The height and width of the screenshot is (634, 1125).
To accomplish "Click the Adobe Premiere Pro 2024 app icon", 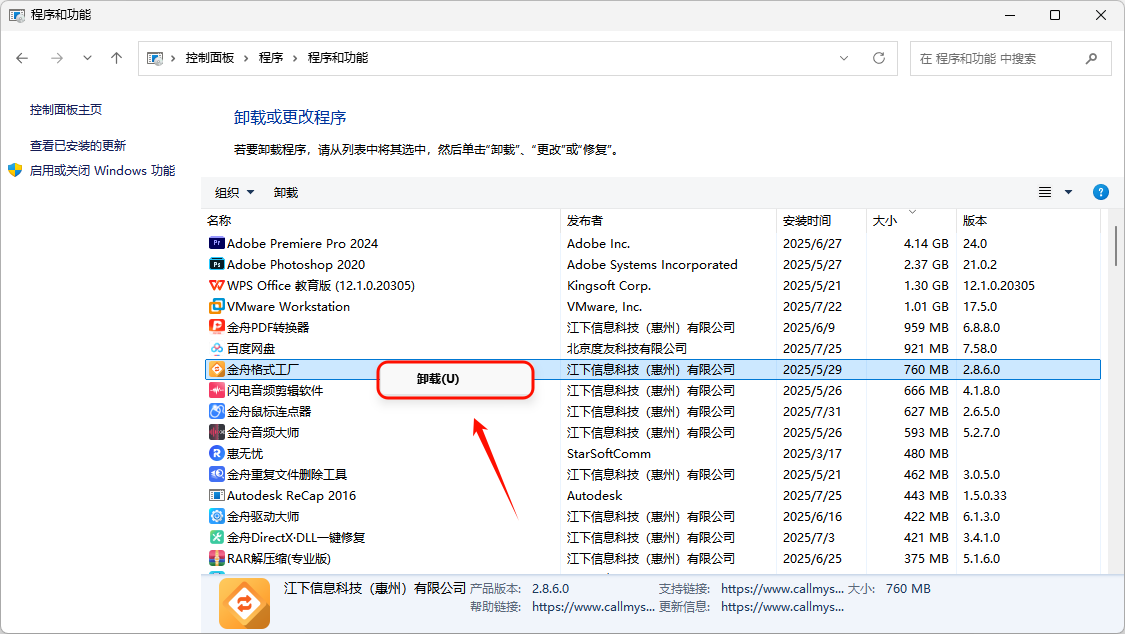I will pos(216,243).
